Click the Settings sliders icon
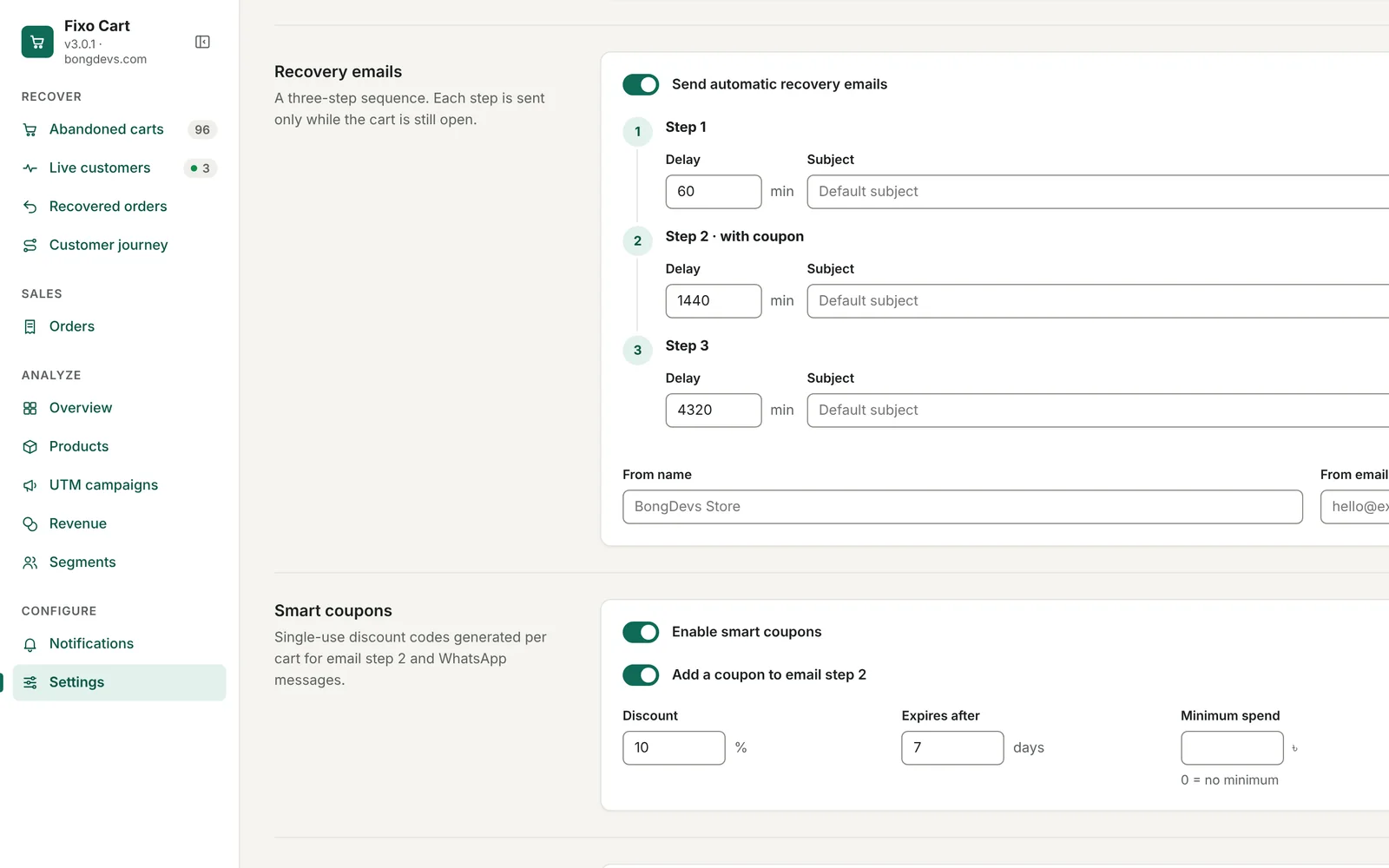The image size is (1389, 868). [x=30, y=682]
